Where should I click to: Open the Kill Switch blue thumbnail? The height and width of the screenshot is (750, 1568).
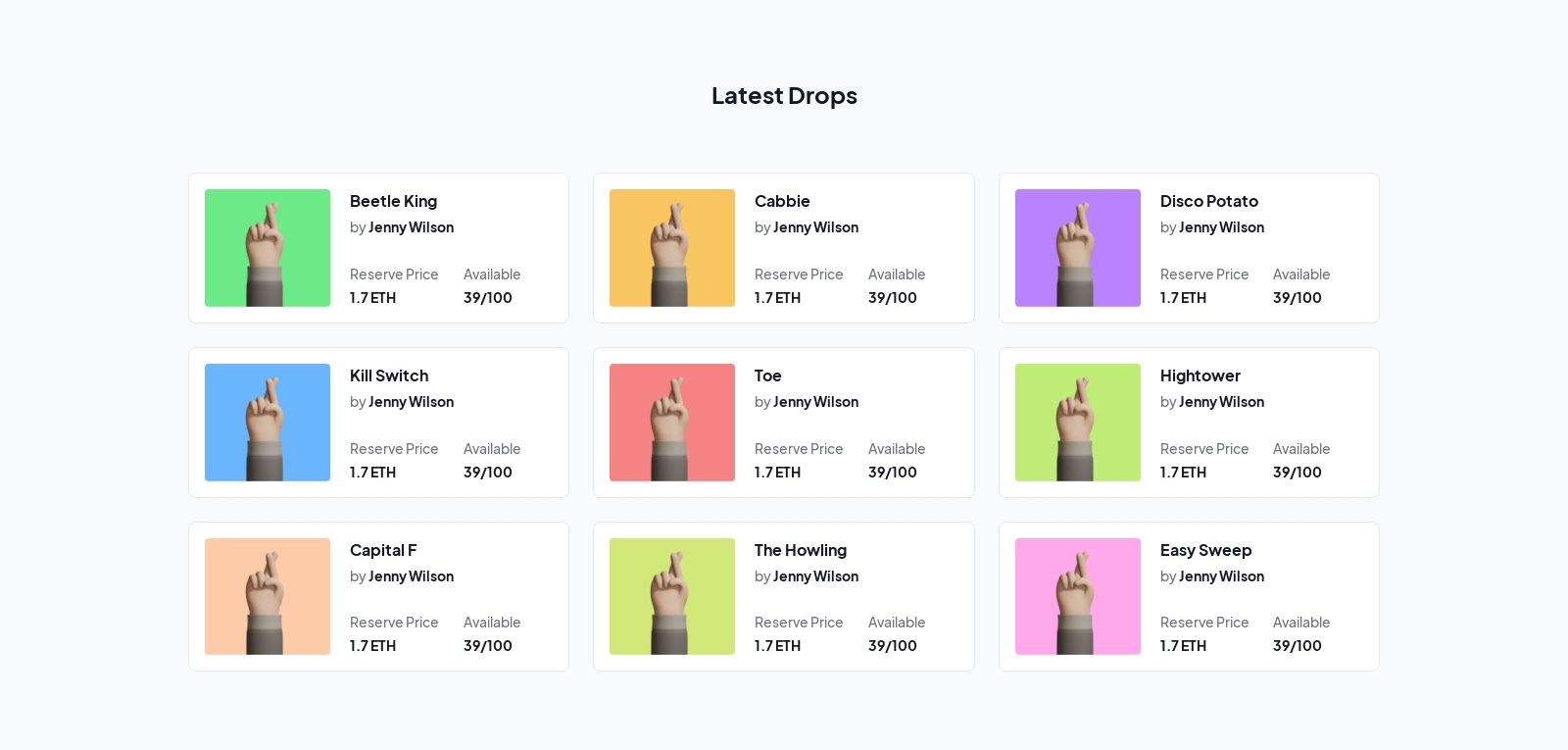(x=268, y=423)
